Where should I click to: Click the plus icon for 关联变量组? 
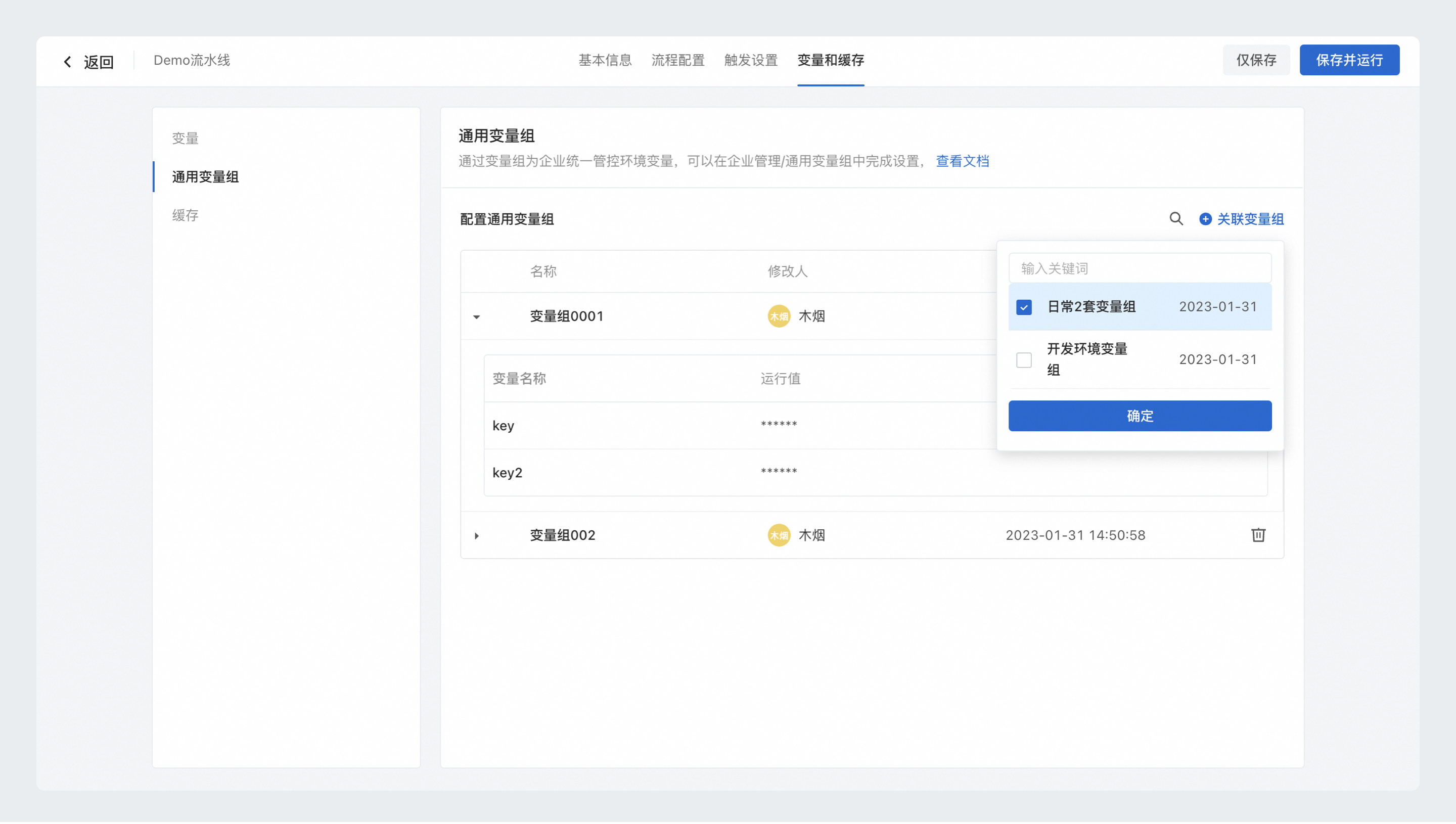coord(1205,219)
